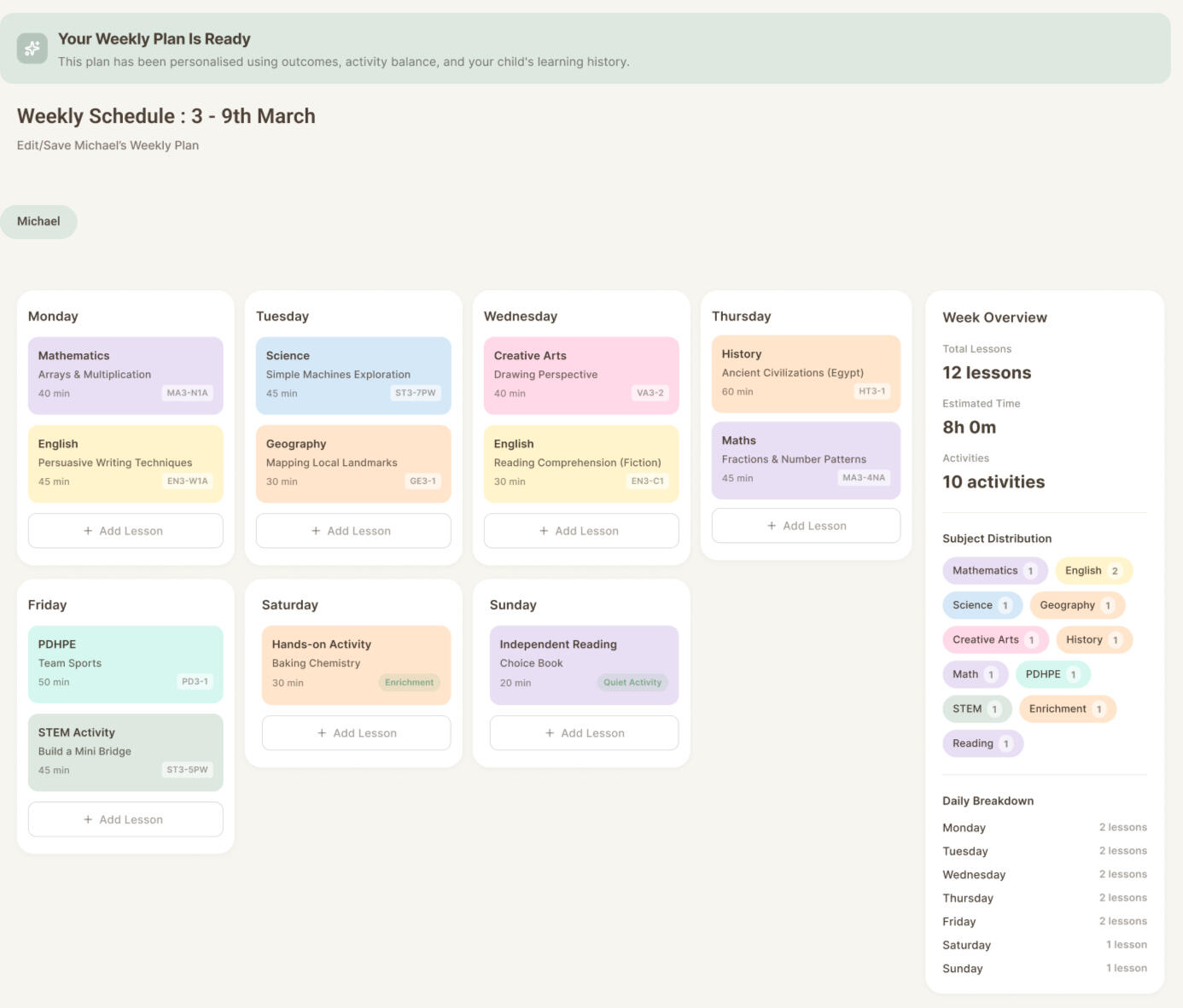Screen dimensions: 1183x1008
Task: Click the Quiet Activity tag on Independent Reading
Action: click(x=632, y=683)
